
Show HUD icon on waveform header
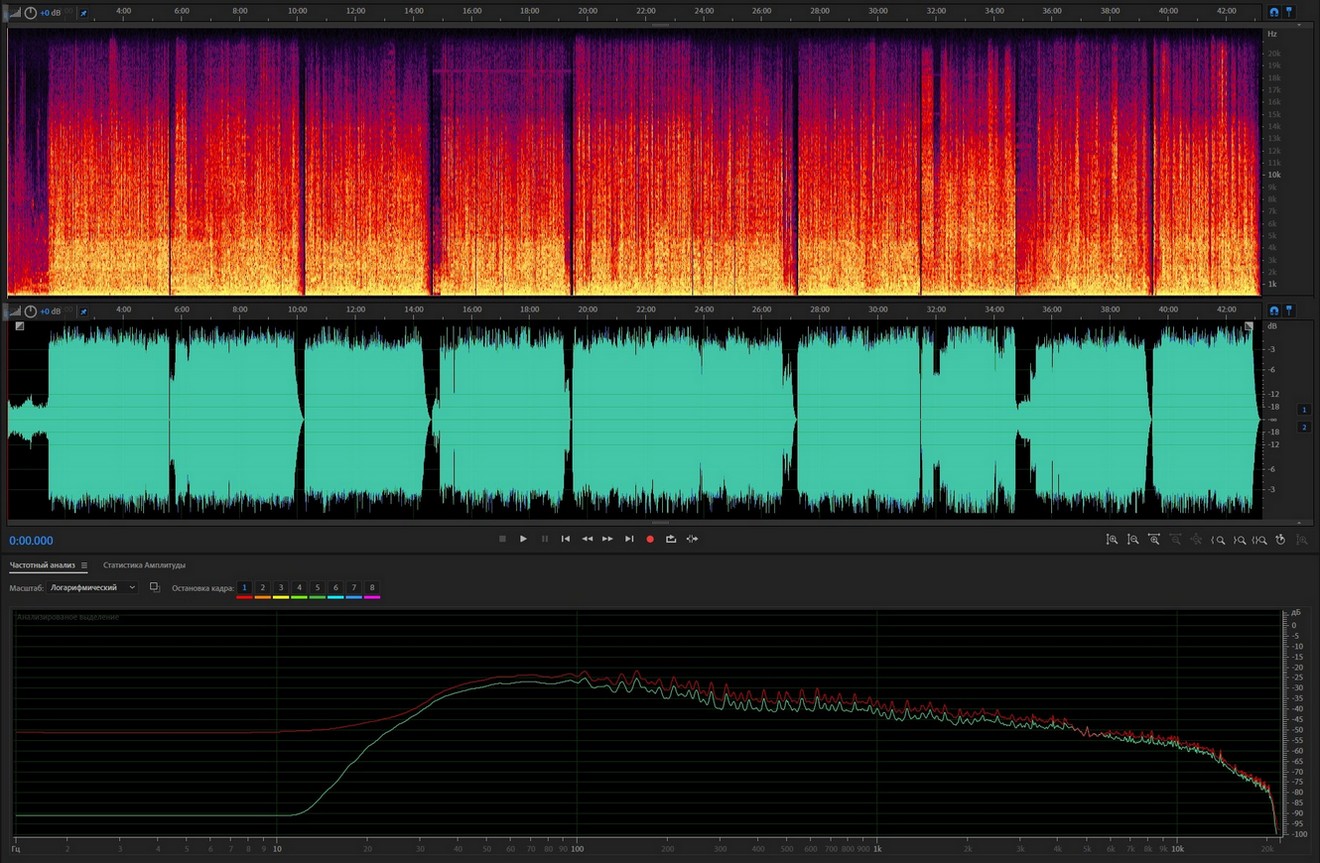tap(15, 311)
